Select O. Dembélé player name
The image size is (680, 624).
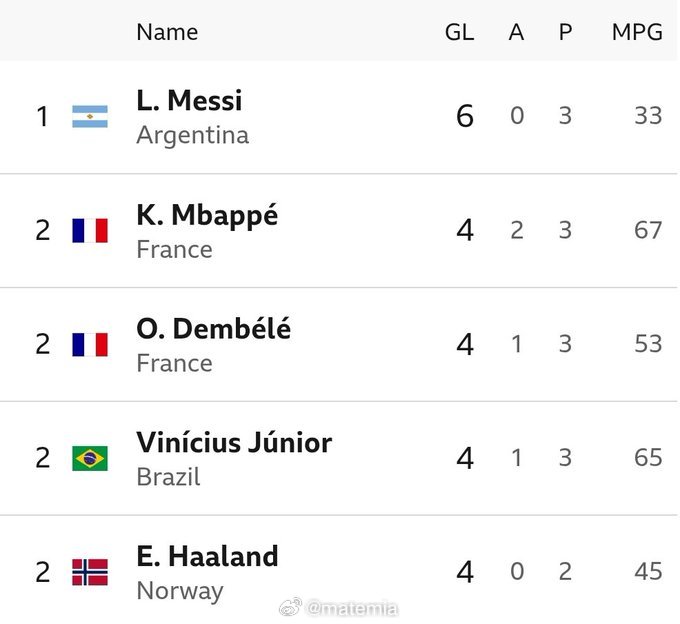pyautogui.click(x=213, y=328)
